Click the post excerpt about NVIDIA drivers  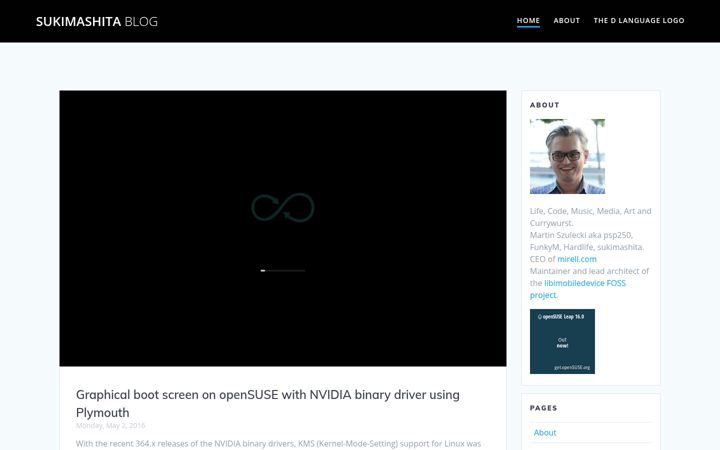(278, 444)
